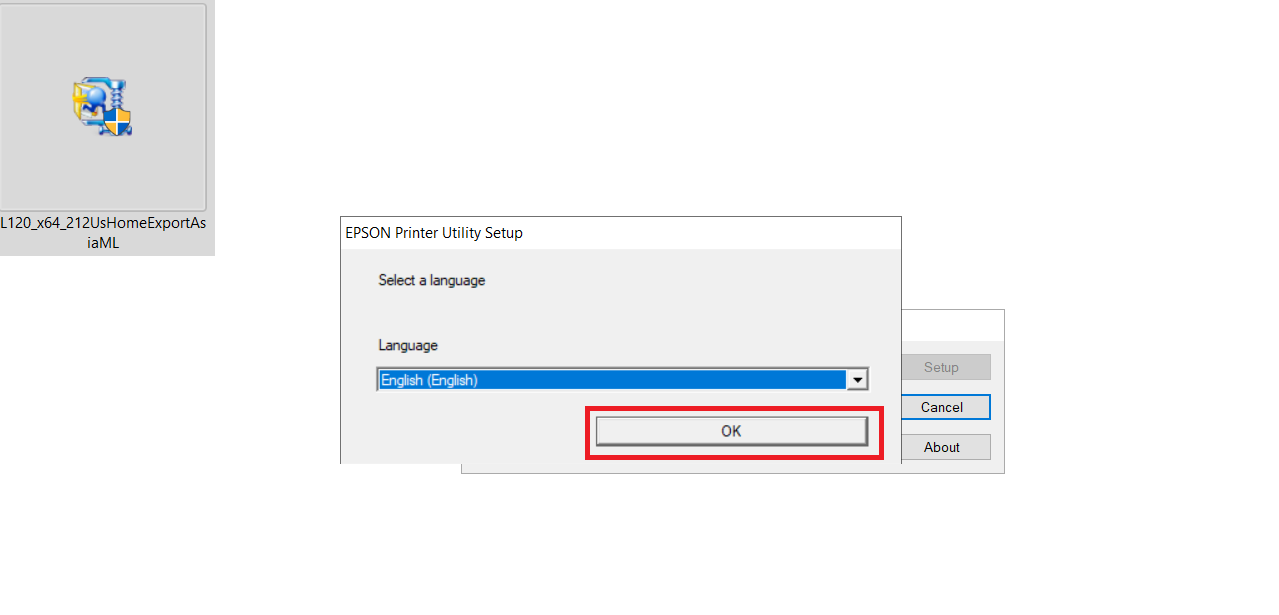The height and width of the screenshot is (615, 1279).
Task: Click the highlighted English (English) text
Action: coord(430,380)
